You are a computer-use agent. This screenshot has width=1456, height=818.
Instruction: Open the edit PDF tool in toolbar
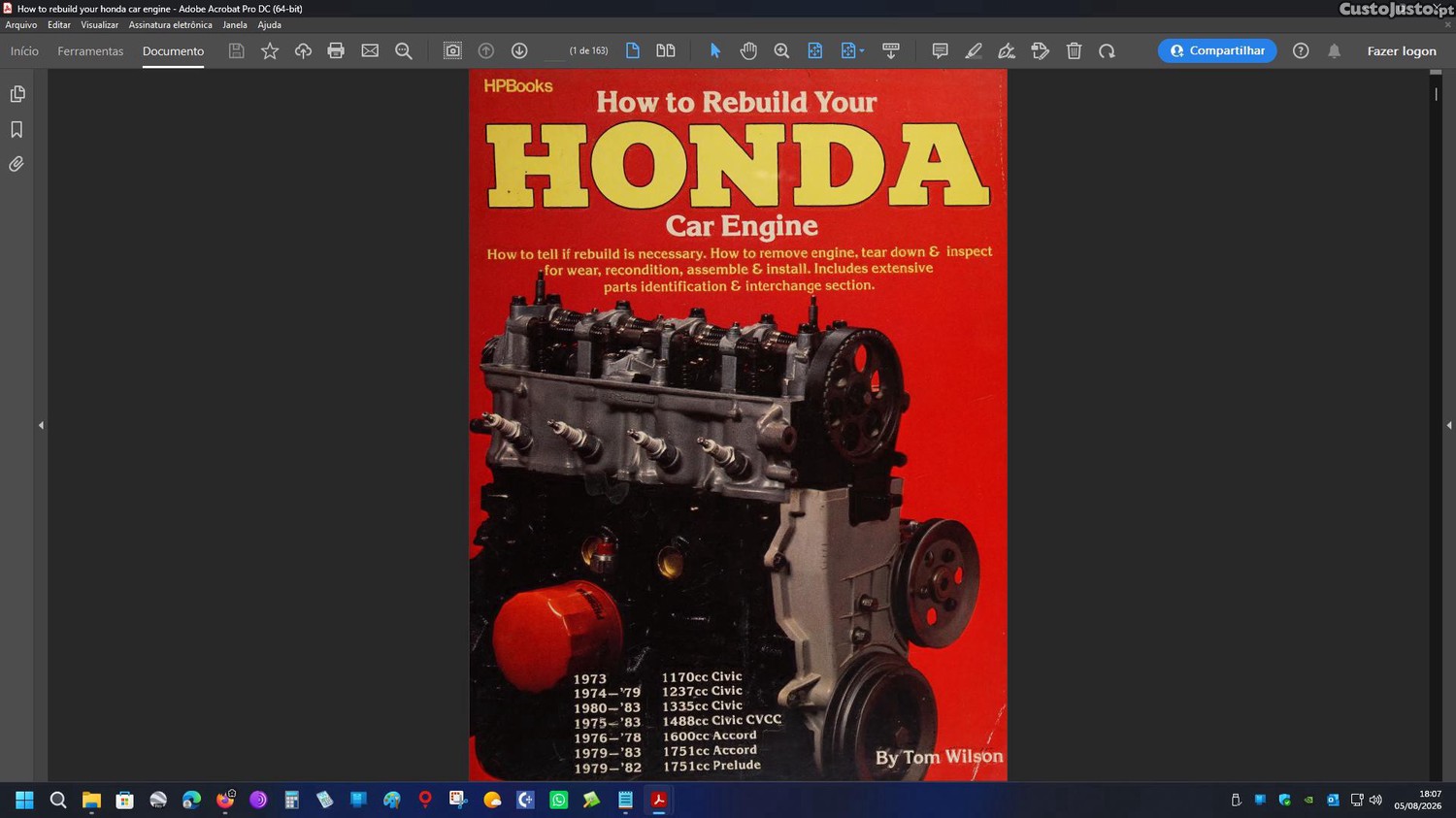(1041, 51)
